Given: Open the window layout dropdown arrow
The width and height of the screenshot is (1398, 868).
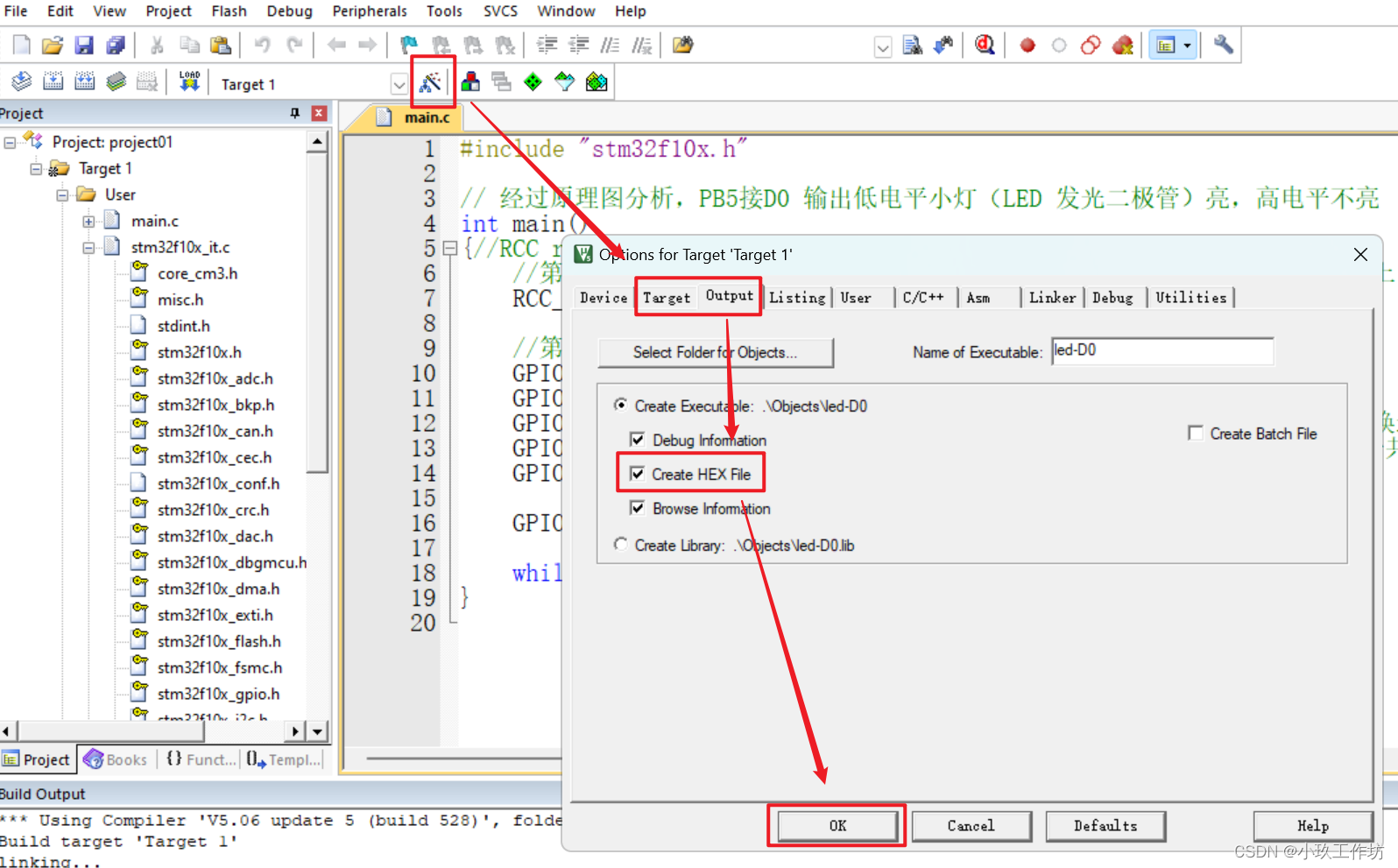Looking at the screenshot, I should tap(1187, 46).
